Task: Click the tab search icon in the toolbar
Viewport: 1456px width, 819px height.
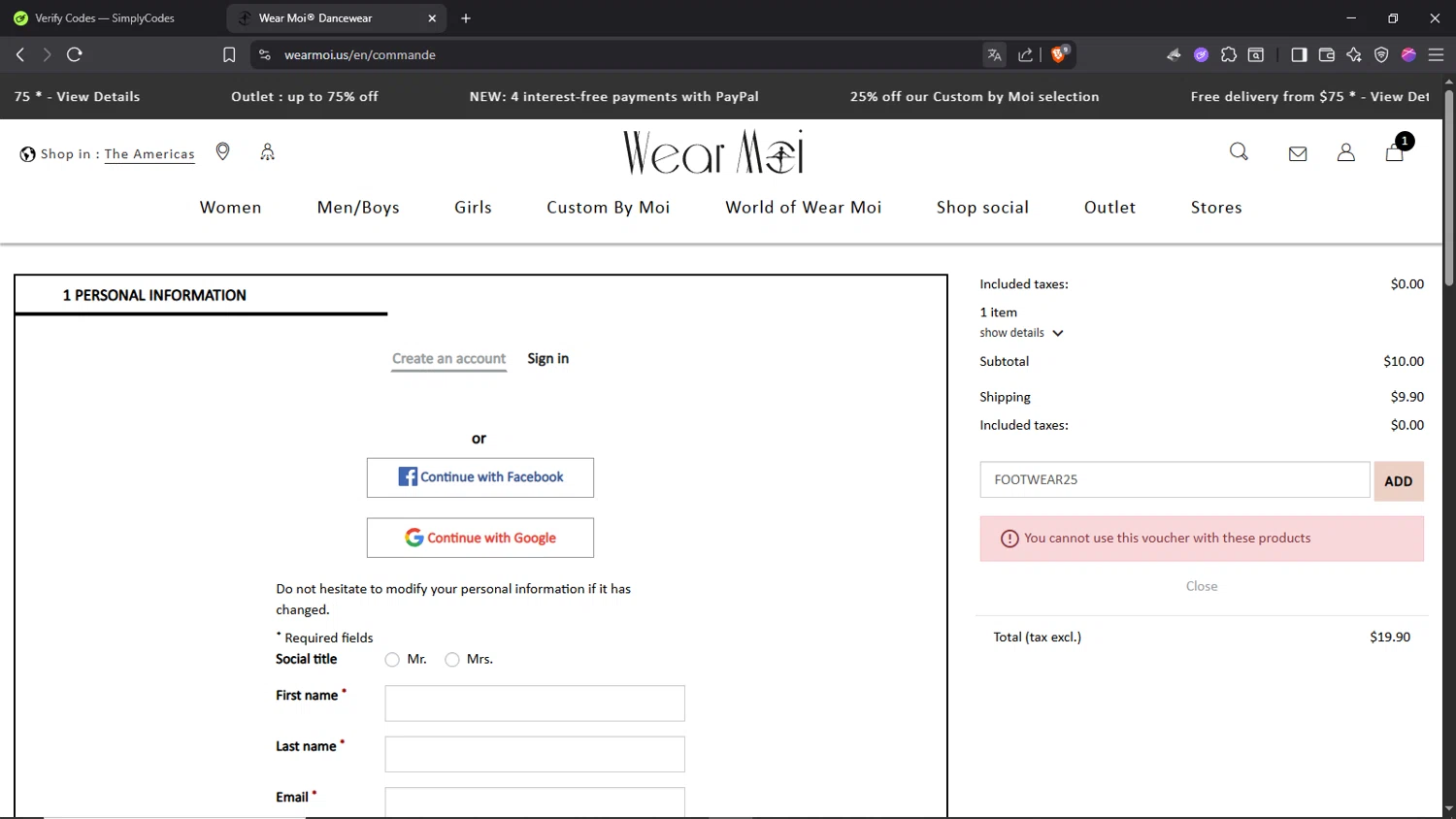Action: (x=1256, y=55)
